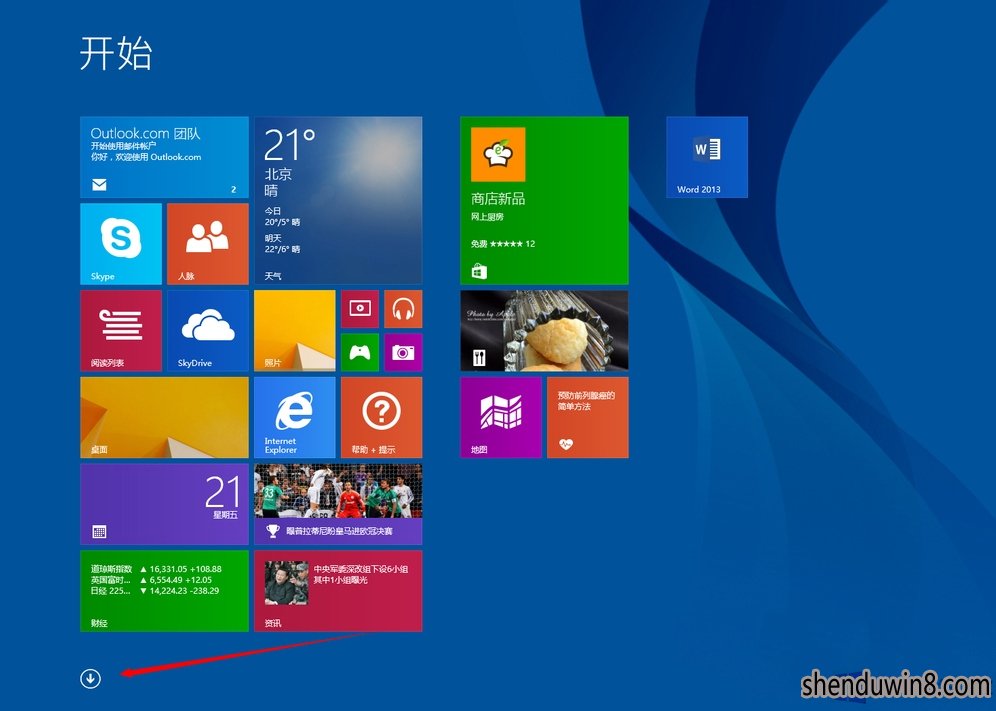Open the Health & Fitness heart tile
Image resolution: width=996 pixels, height=711 pixels.
tap(588, 417)
